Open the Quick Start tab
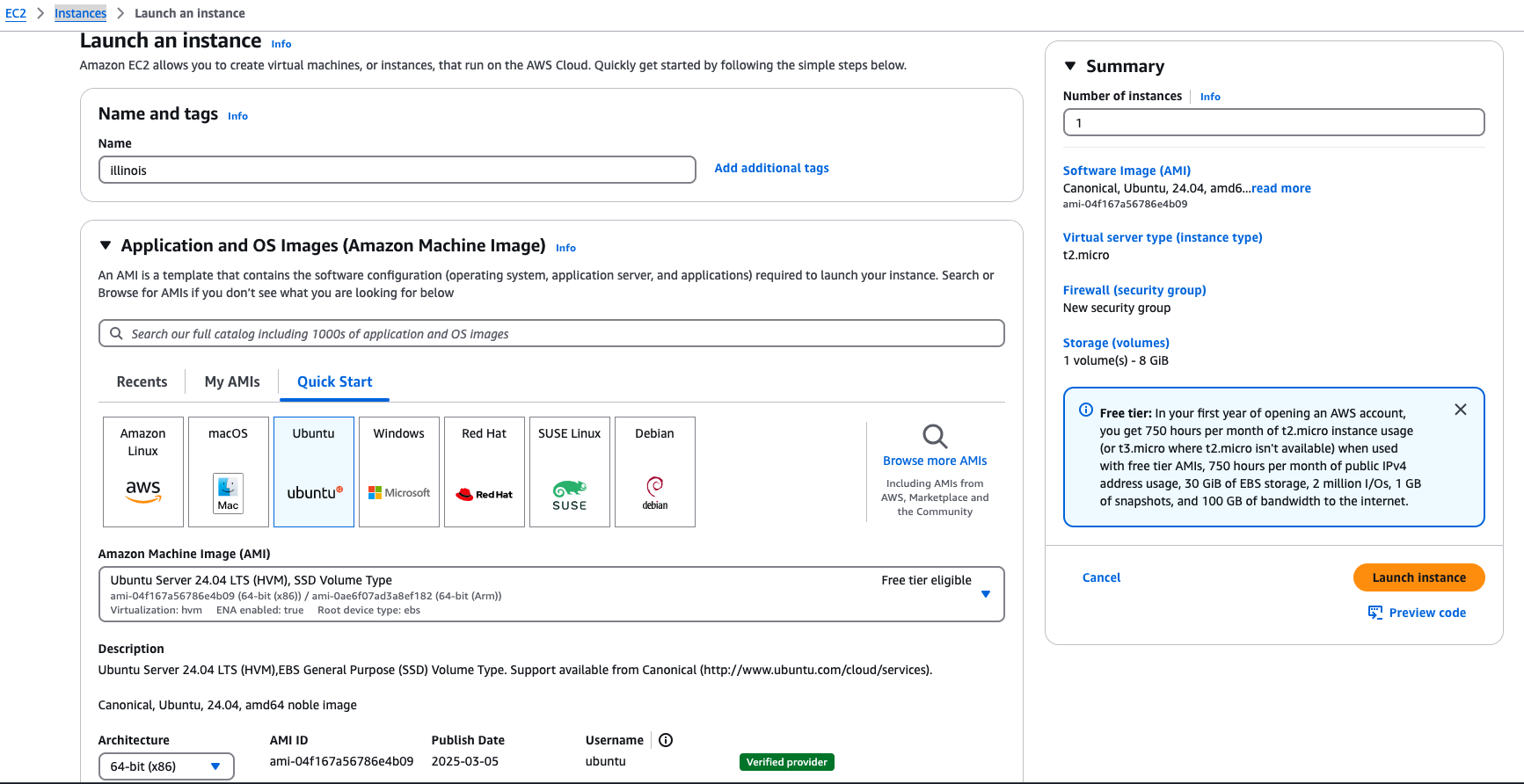The width and height of the screenshot is (1524, 784). pyautogui.click(x=335, y=381)
